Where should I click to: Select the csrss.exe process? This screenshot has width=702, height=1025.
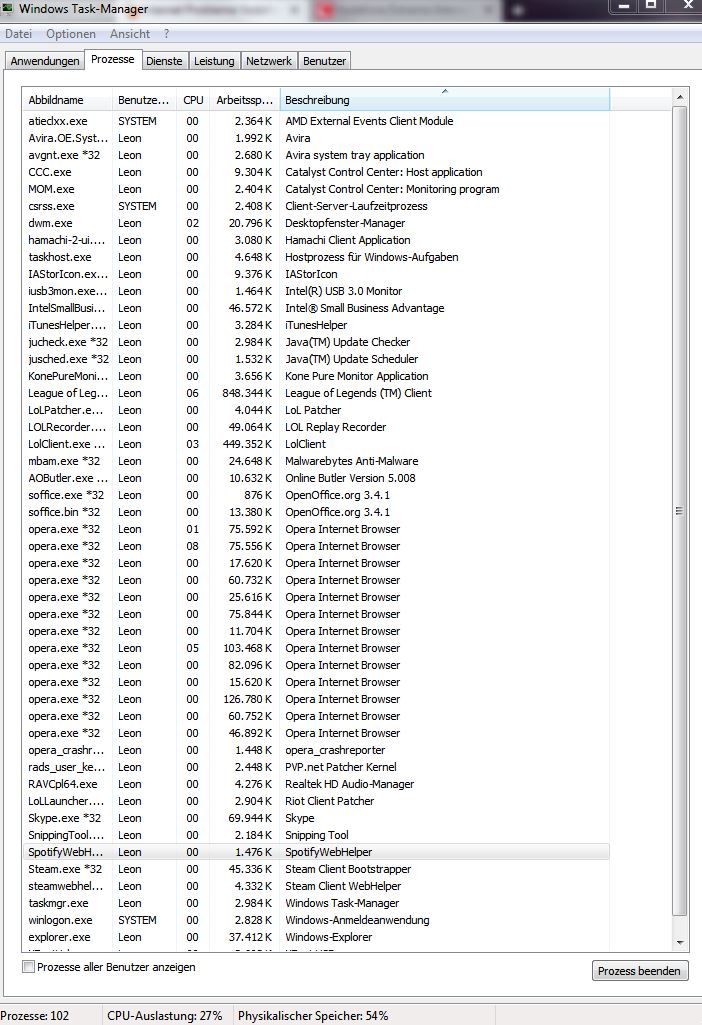(x=316, y=206)
